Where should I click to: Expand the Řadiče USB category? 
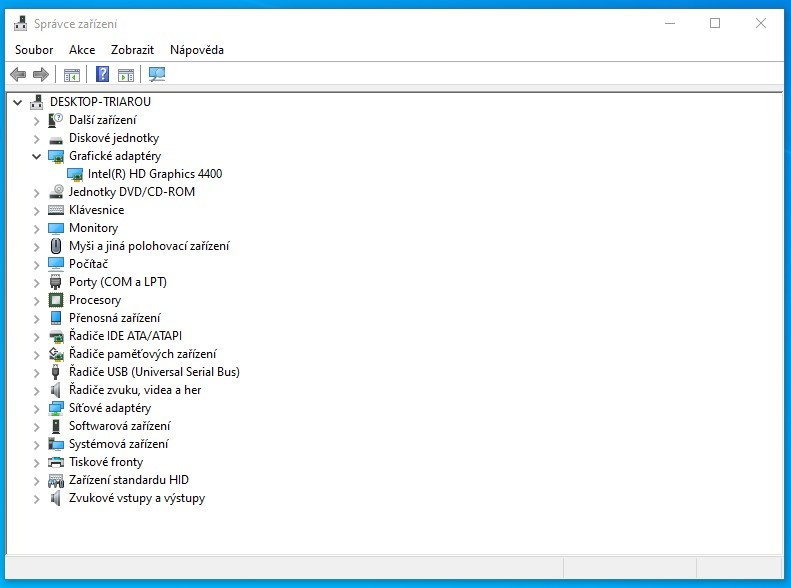37,372
